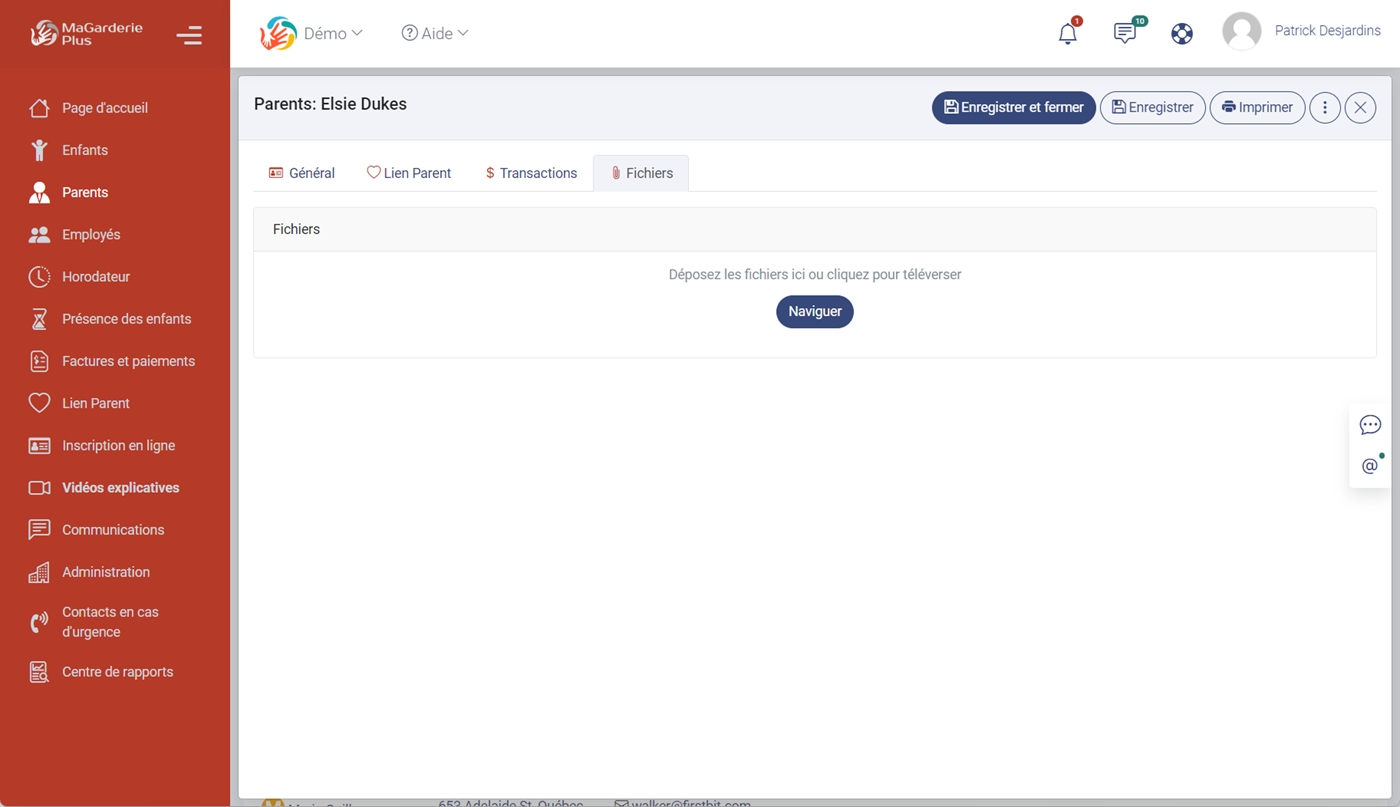Open the notifications bell
This screenshot has height=807, width=1400.
[x=1068, y=33]
